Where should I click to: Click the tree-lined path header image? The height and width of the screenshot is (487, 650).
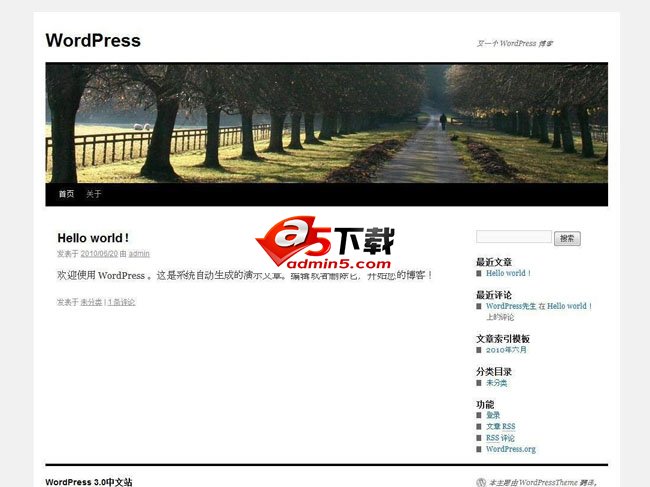(327, 123)
